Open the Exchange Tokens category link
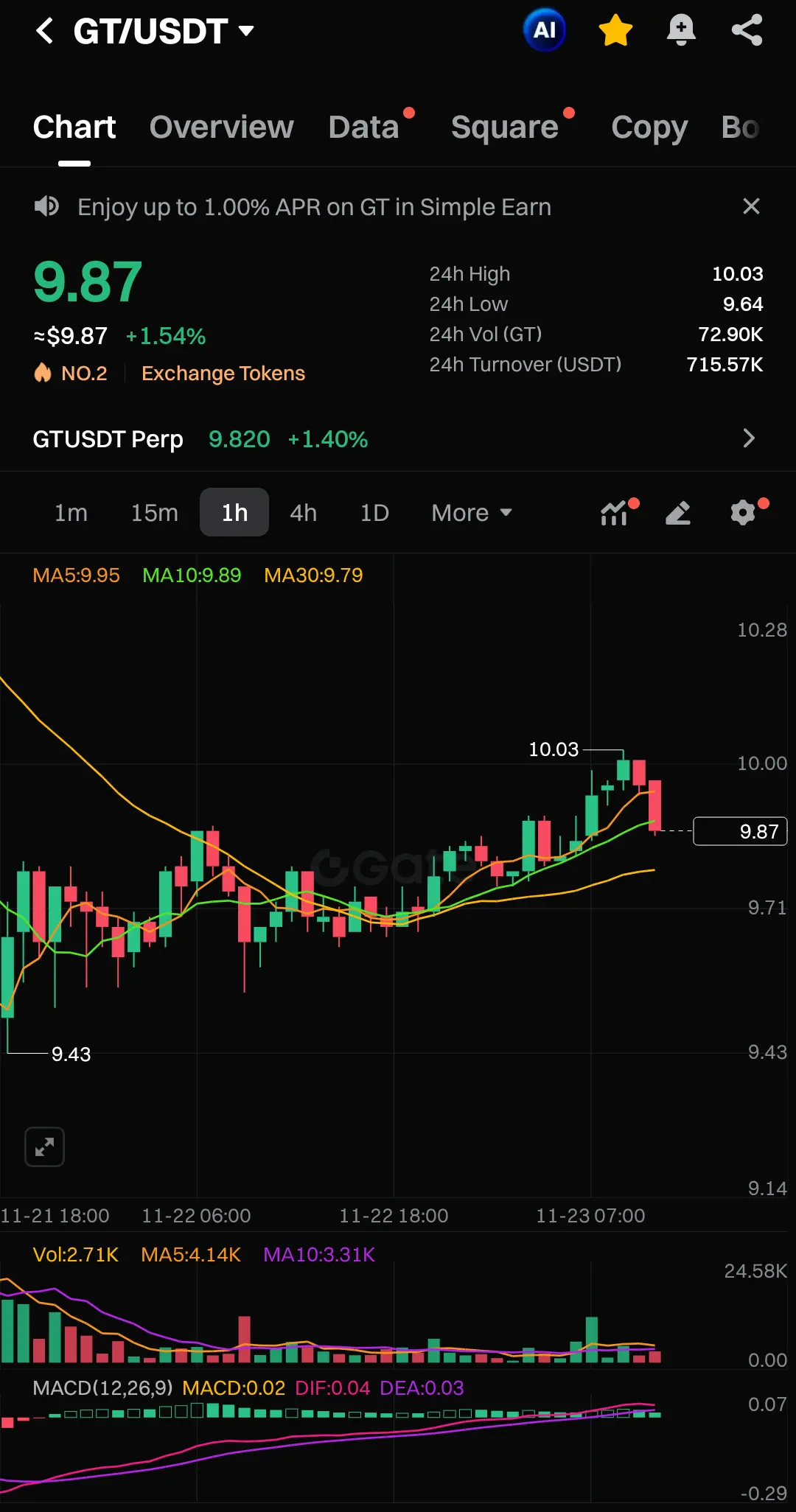Screen dimensions: 796x1512 [x=223, y=374]
